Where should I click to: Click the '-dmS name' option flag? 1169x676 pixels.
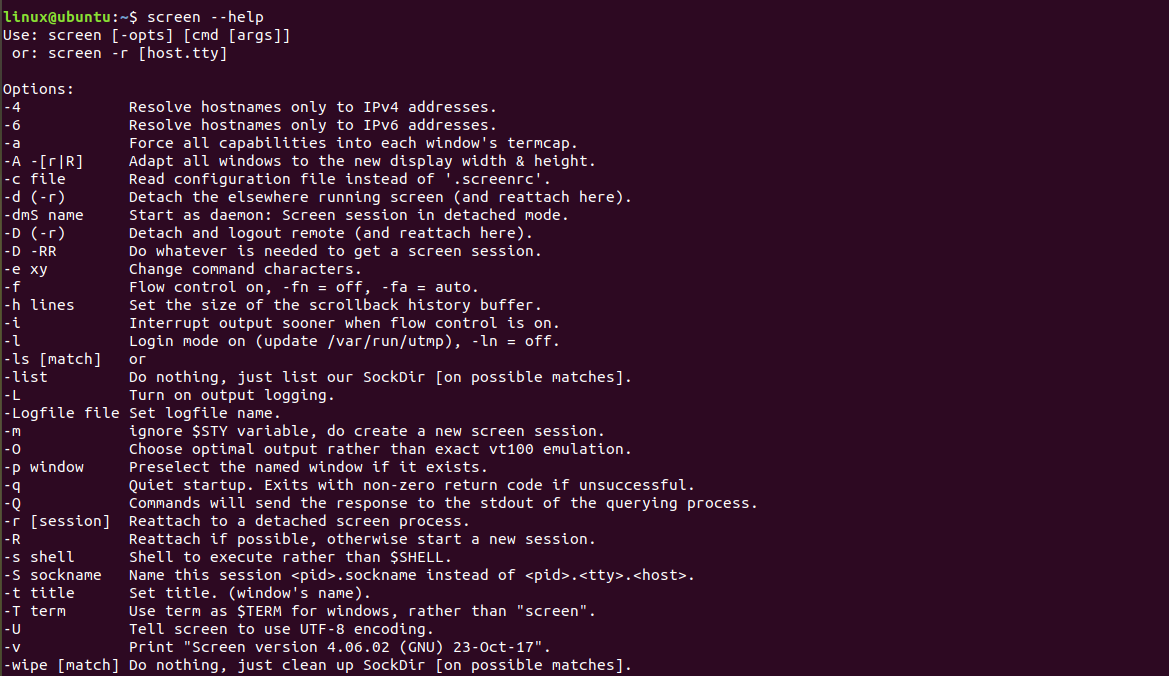tap(43, 215)
